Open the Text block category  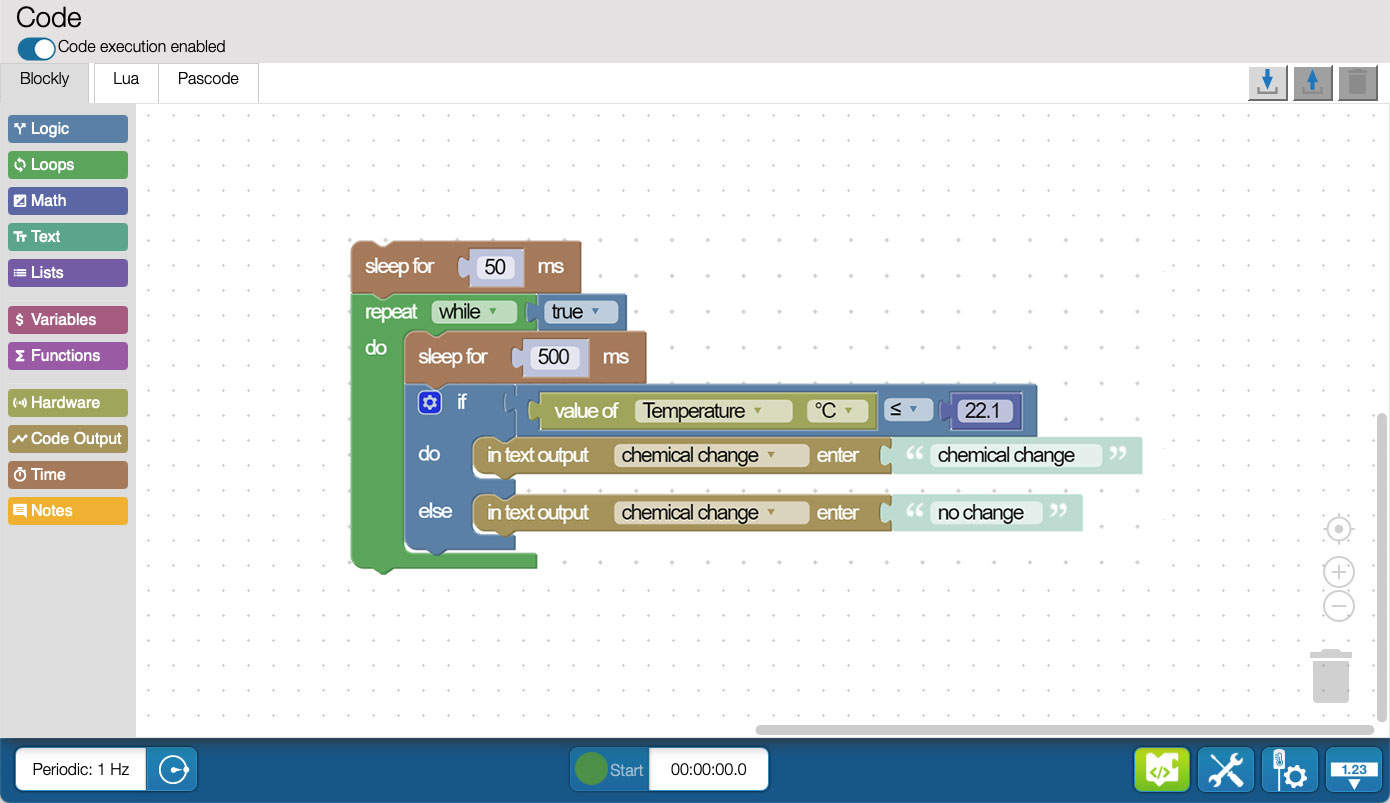coord(68,237)
